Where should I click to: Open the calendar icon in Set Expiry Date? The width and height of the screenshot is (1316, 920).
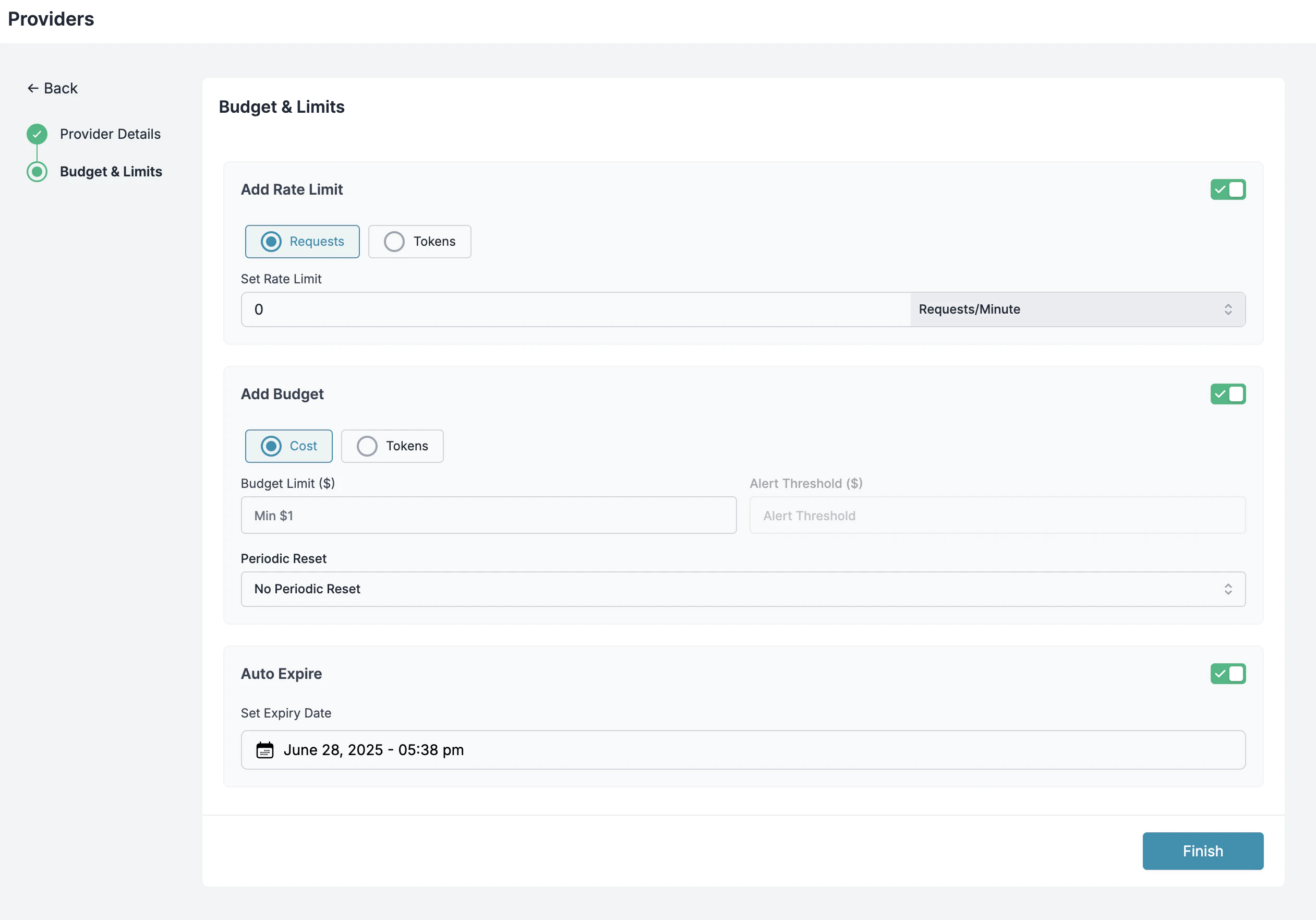(x=265, y=750)
